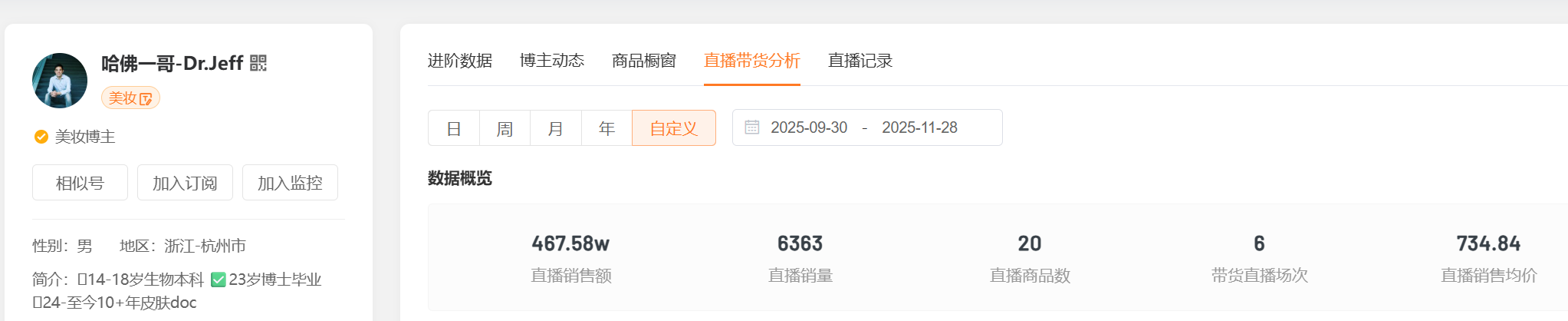Screen dimensions: 1568x321
Task: Open the 商品橱窗 tab
Action: tap(644, 61)
